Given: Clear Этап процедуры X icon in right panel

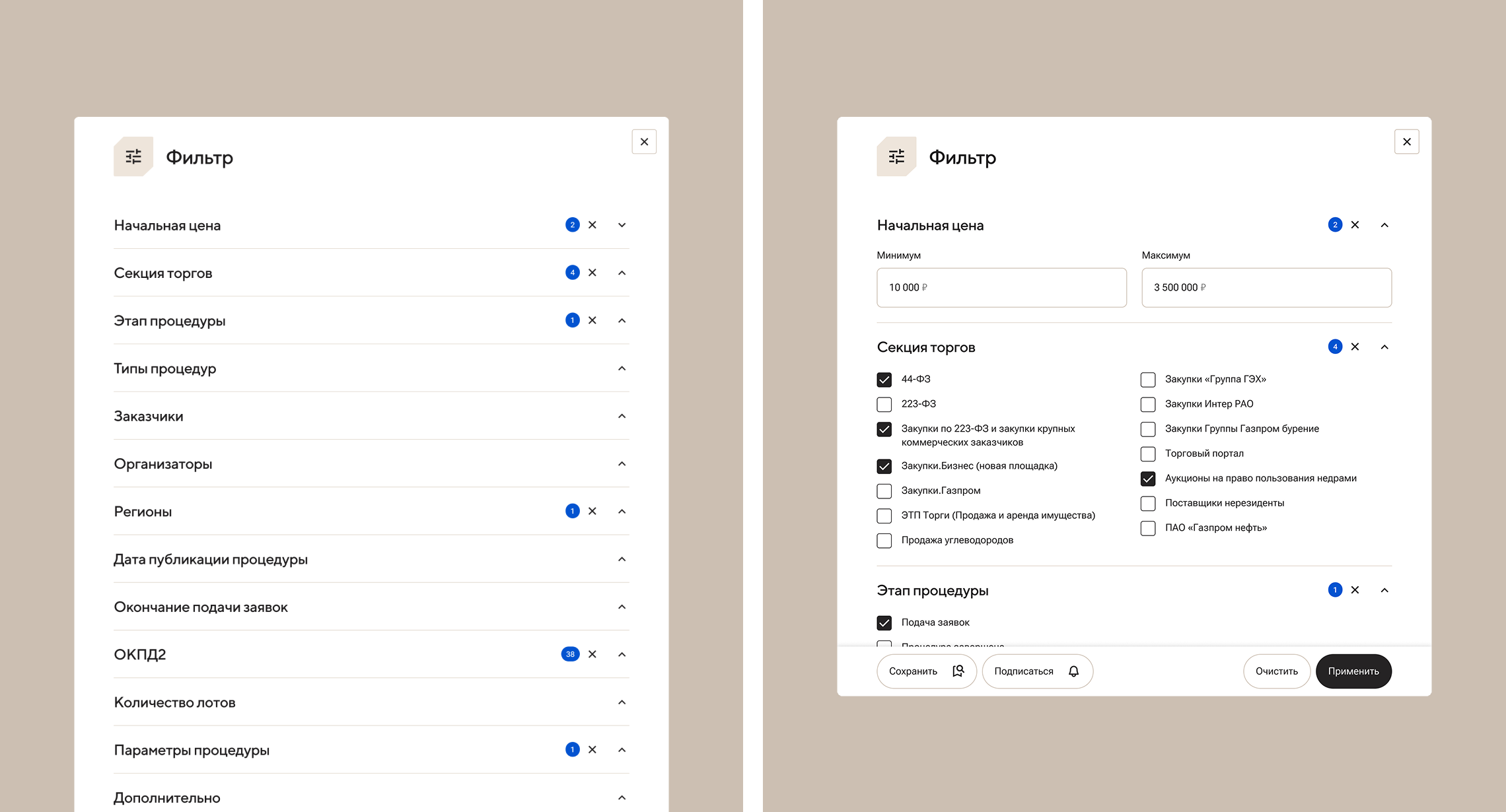Looking at the screenshot, I should click(x=1355, y=590).
